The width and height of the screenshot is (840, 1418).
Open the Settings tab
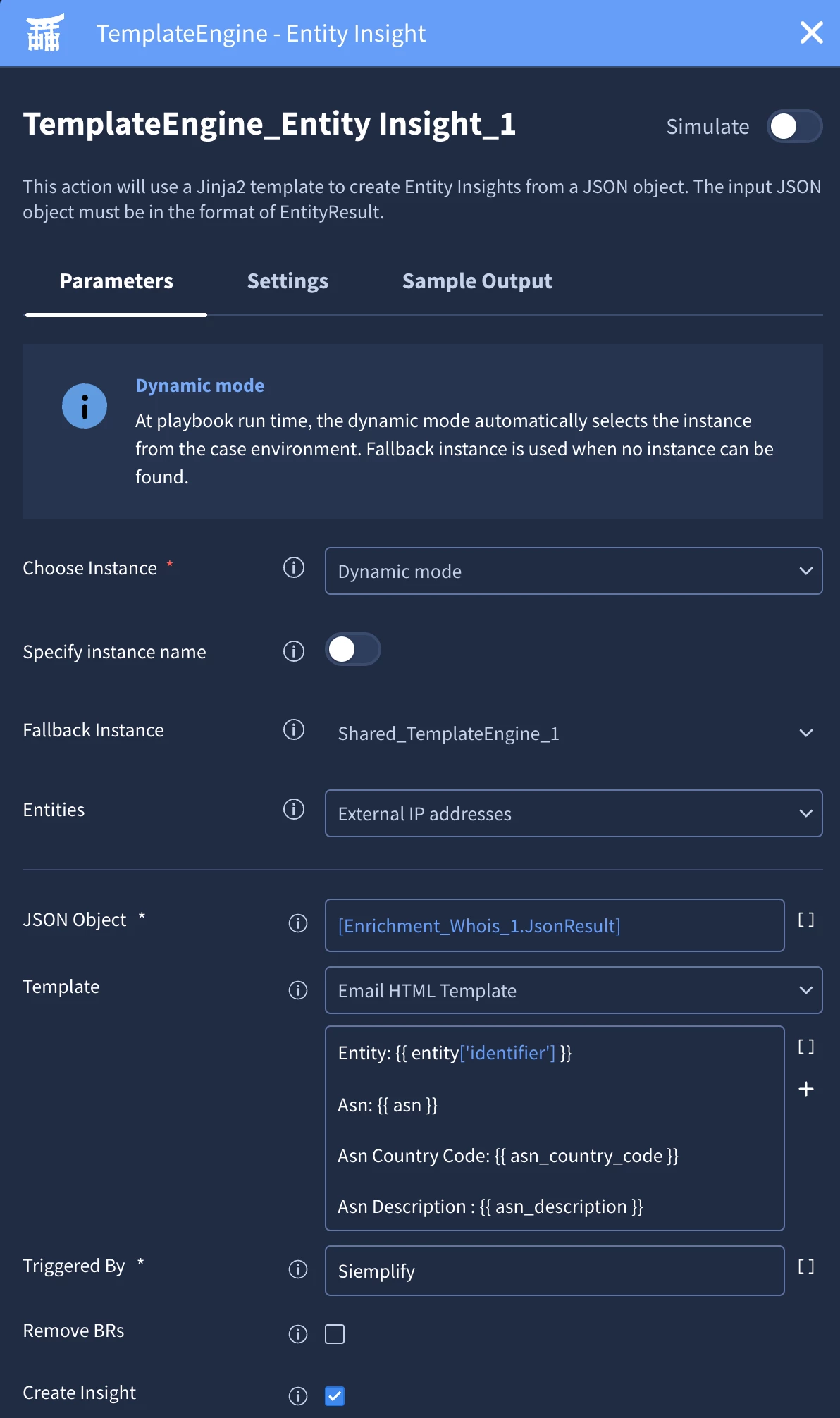click(x=288, y=281)
